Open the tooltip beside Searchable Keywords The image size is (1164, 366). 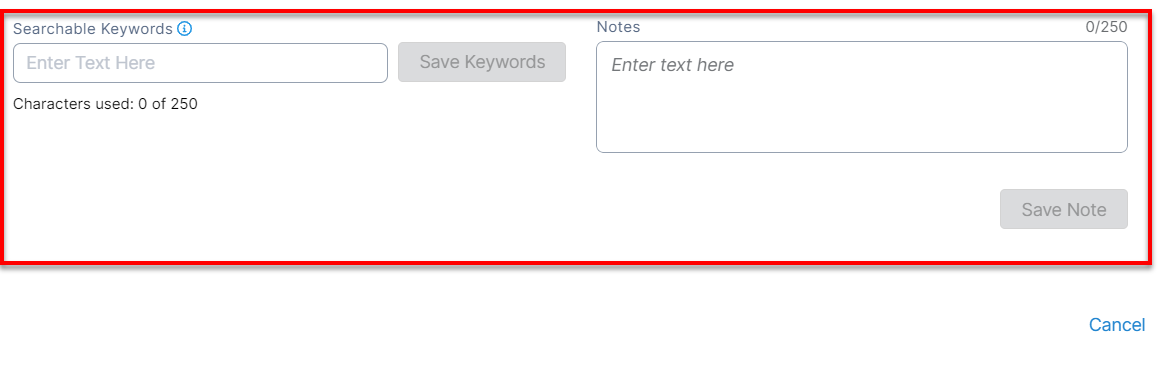[x=185, y=29]
